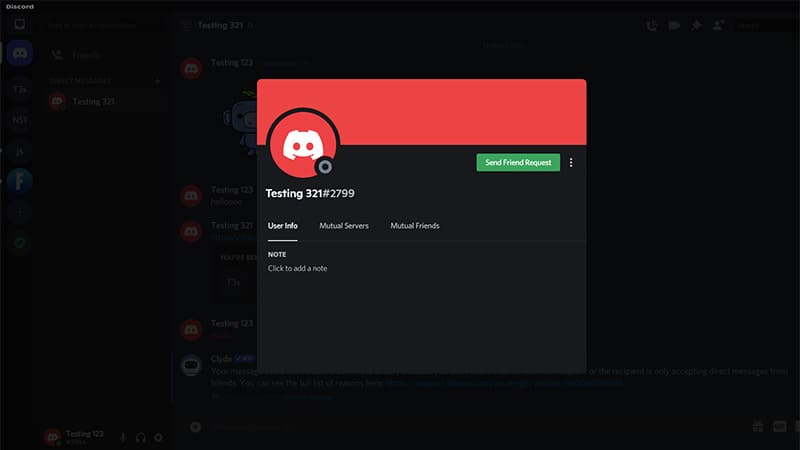Switch to the Mutual Friends tab

coord(414,226)
